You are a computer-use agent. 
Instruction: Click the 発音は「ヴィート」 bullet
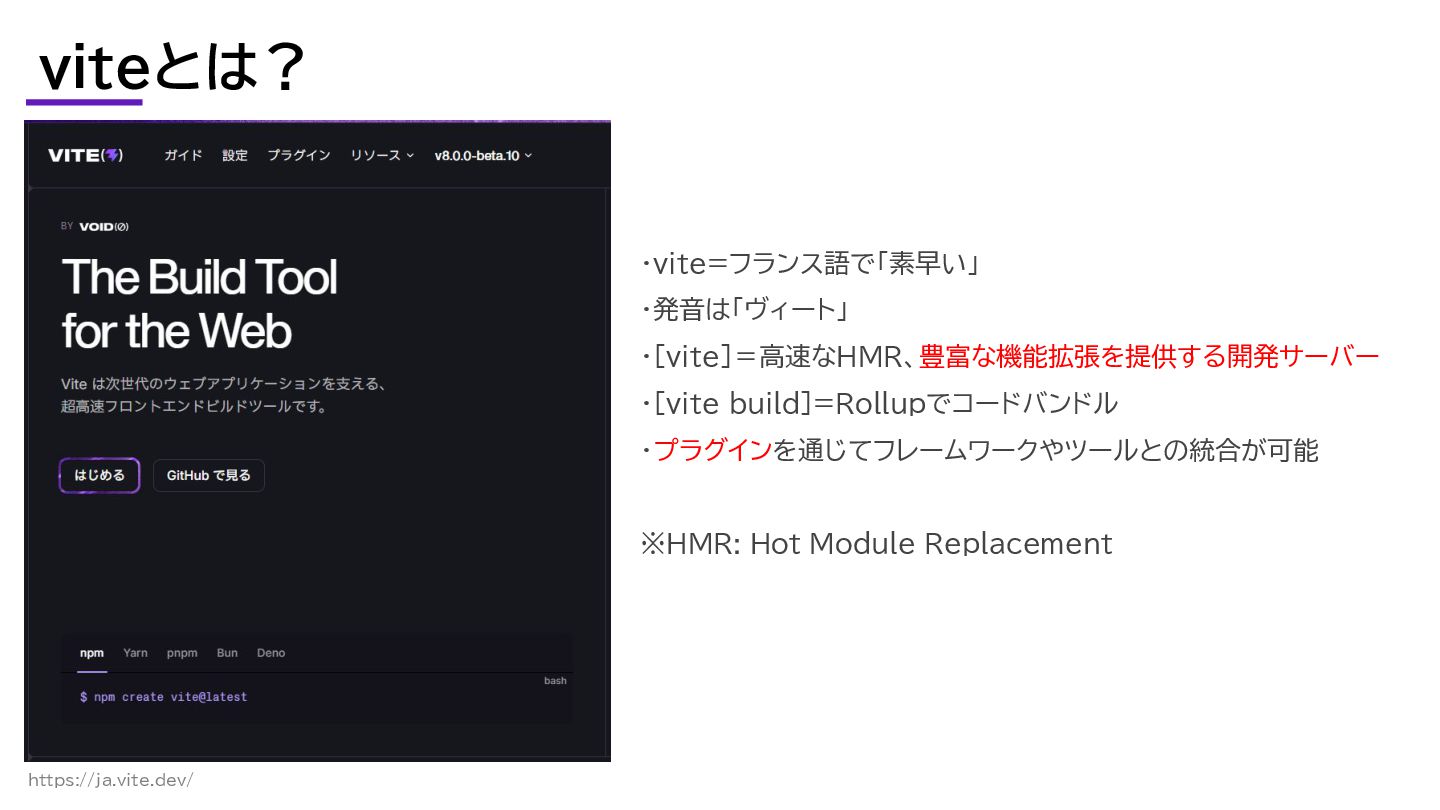click(x=745, y=310)
